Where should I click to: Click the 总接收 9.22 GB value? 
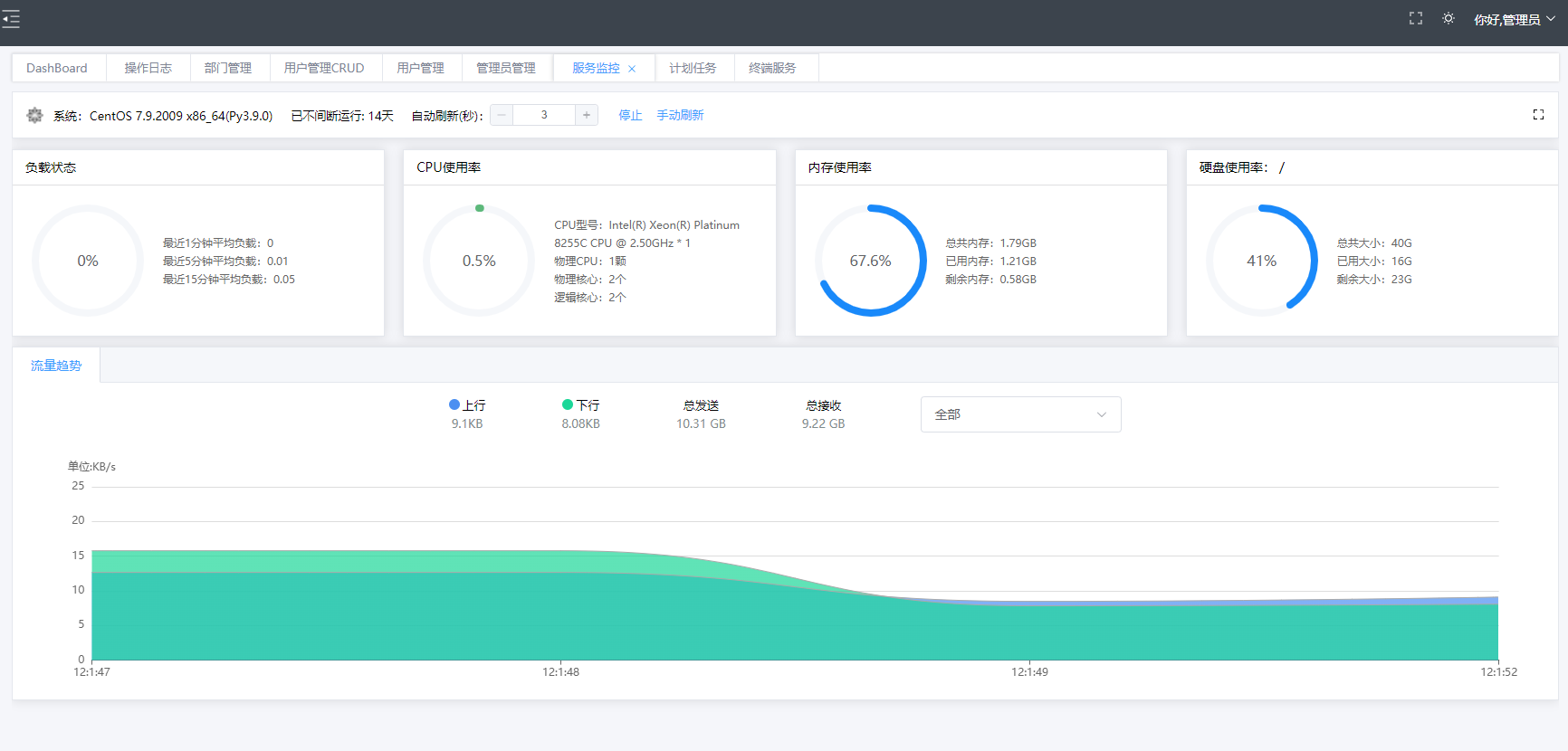click(x=823, y=423)
